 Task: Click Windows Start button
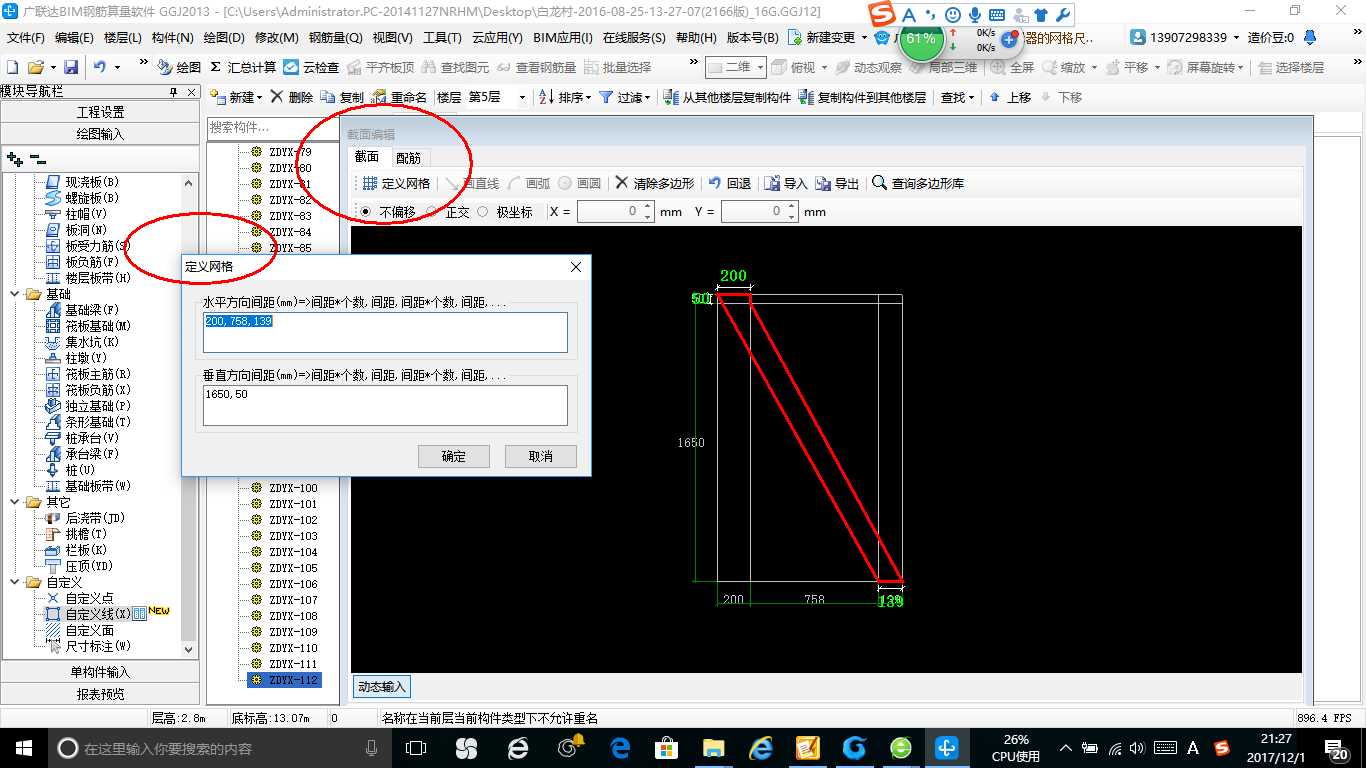[x=23, y=747]
